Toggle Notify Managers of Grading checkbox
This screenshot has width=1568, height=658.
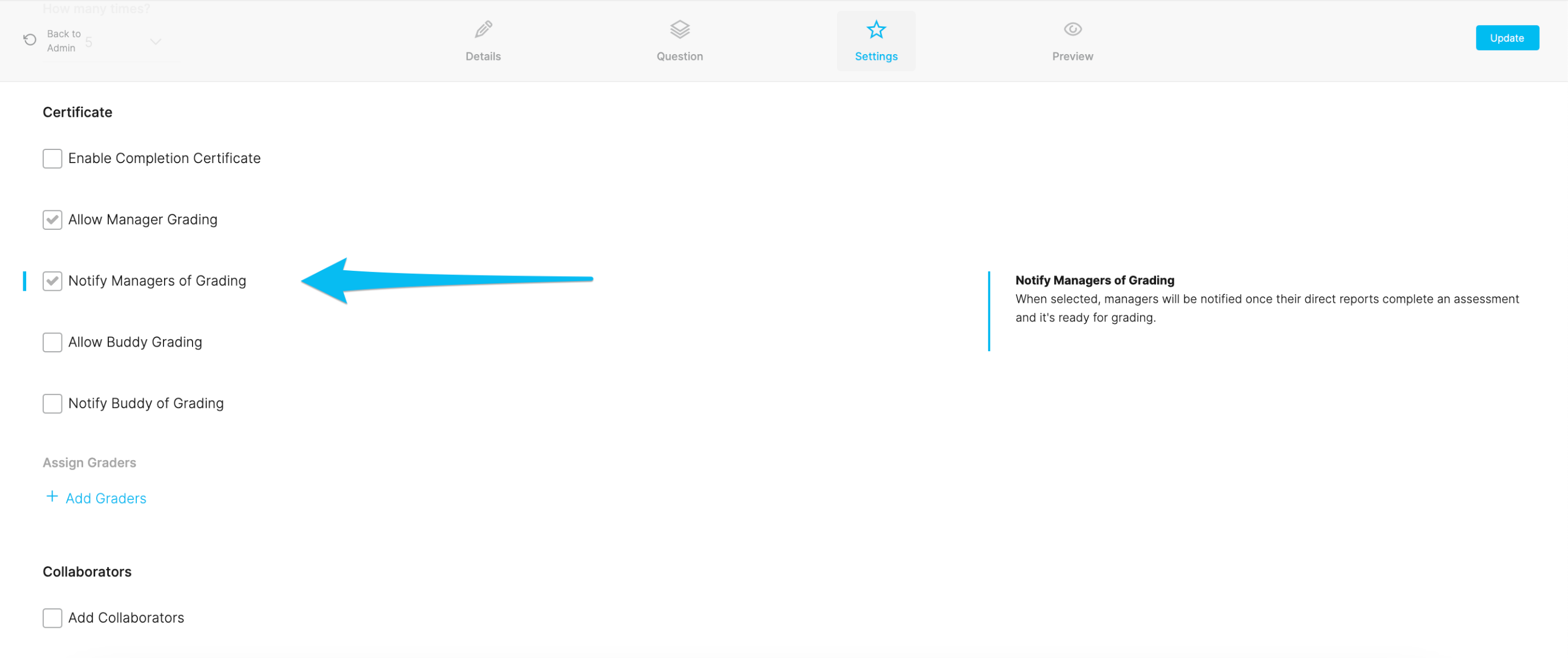tap(52, 281)
